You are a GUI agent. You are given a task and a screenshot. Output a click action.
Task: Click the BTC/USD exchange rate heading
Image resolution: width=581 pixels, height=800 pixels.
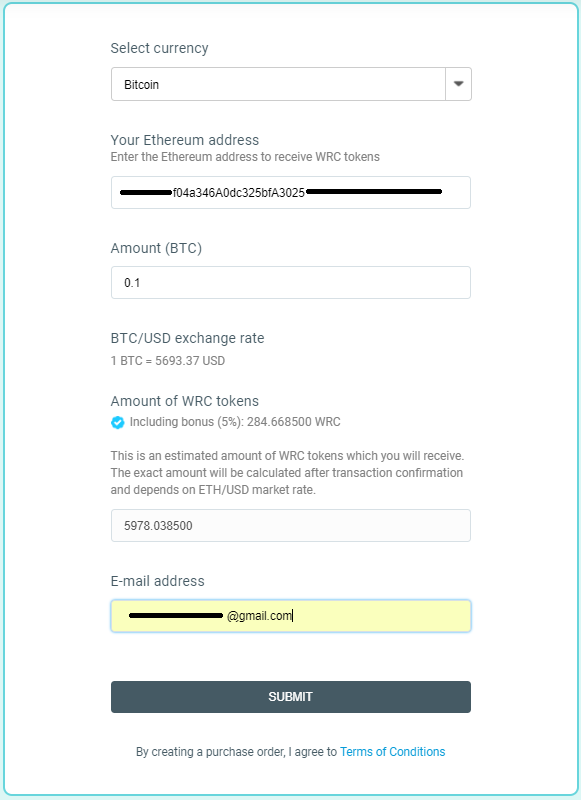click(x=187, y=338)
